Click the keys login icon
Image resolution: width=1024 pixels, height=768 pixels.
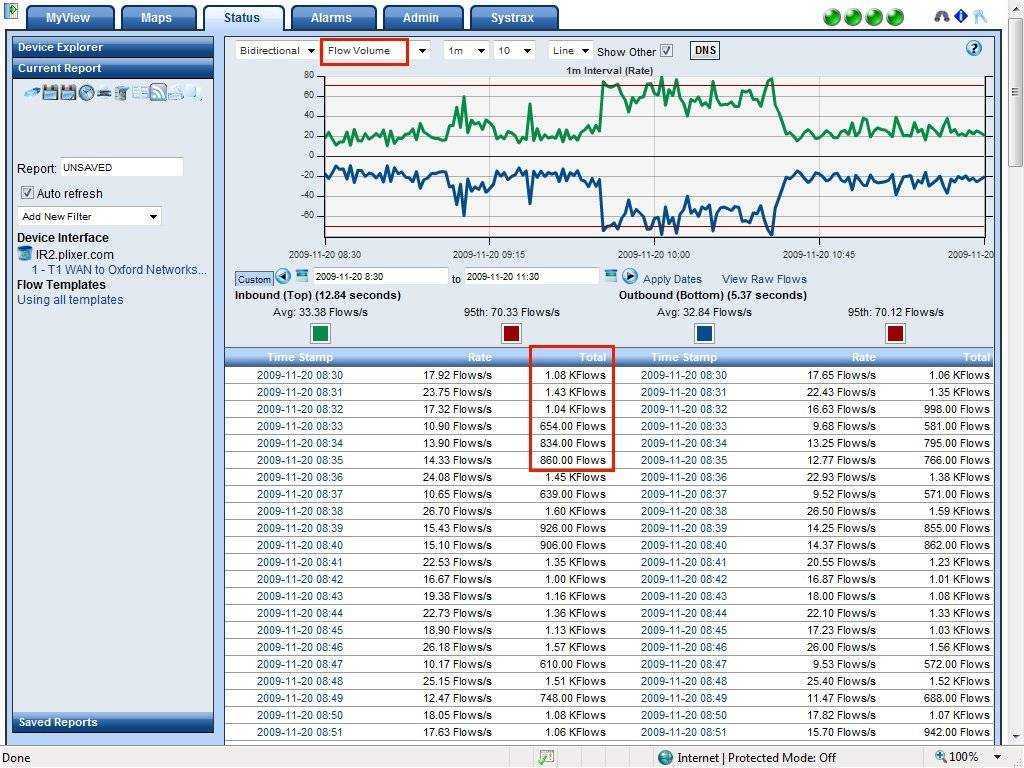pyautogui.click(x=980, y=16)
